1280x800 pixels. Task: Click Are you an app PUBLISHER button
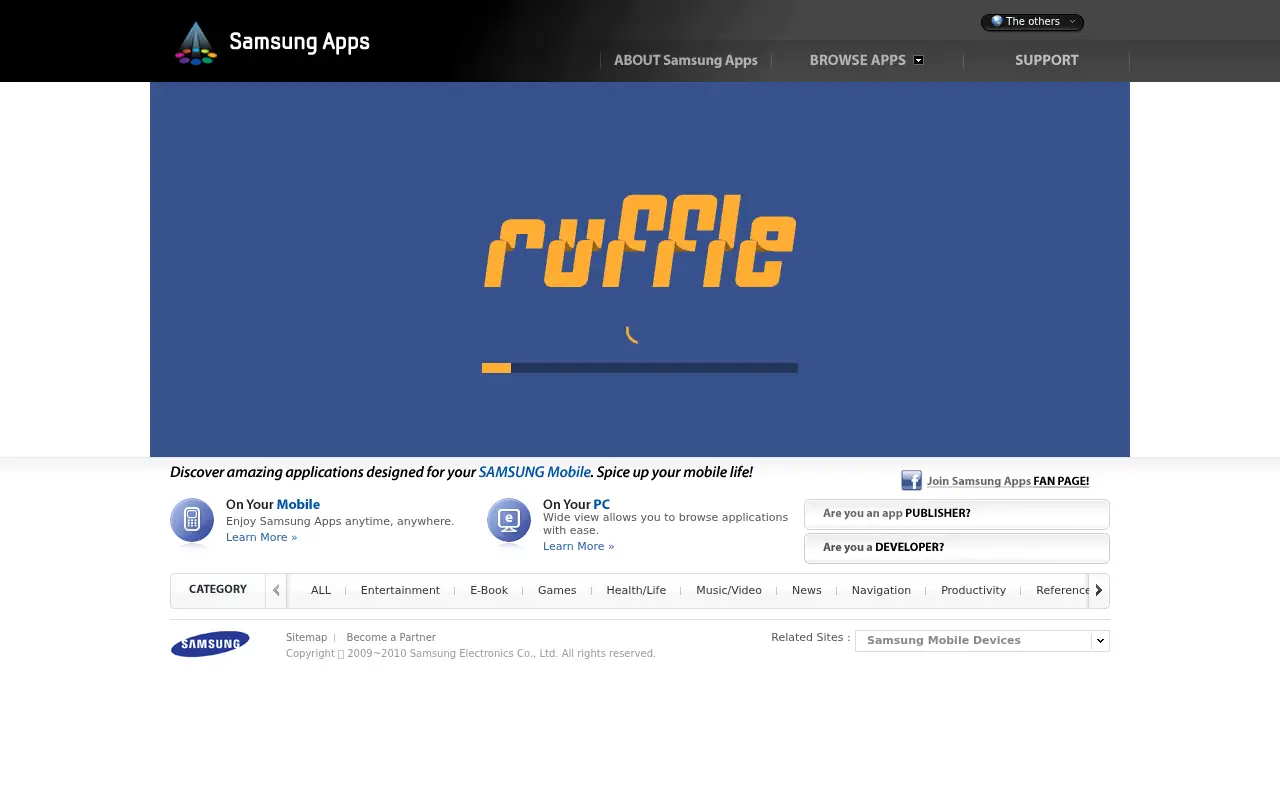click(x=957, y=514)
